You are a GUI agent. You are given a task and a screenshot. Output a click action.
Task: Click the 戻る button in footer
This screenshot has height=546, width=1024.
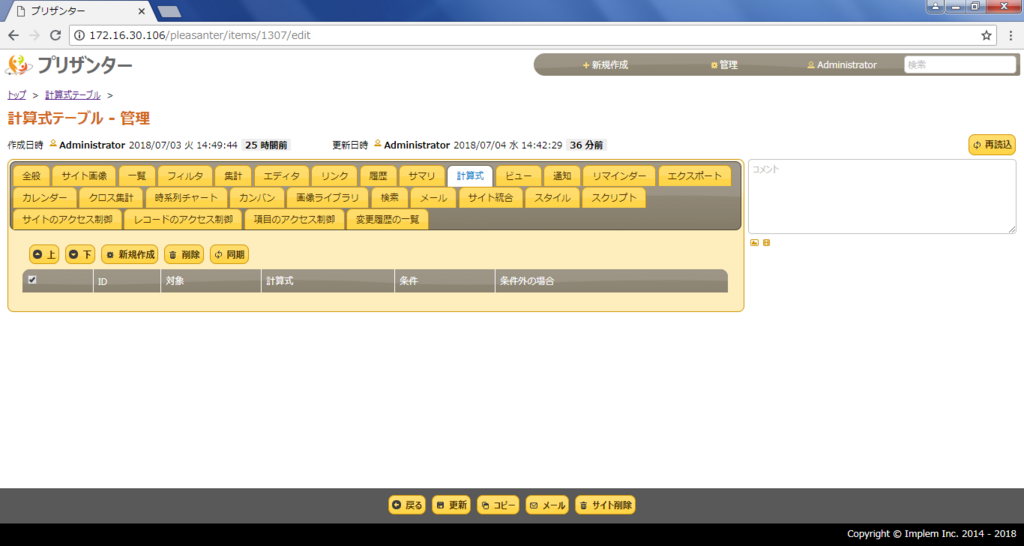[408, 505]
